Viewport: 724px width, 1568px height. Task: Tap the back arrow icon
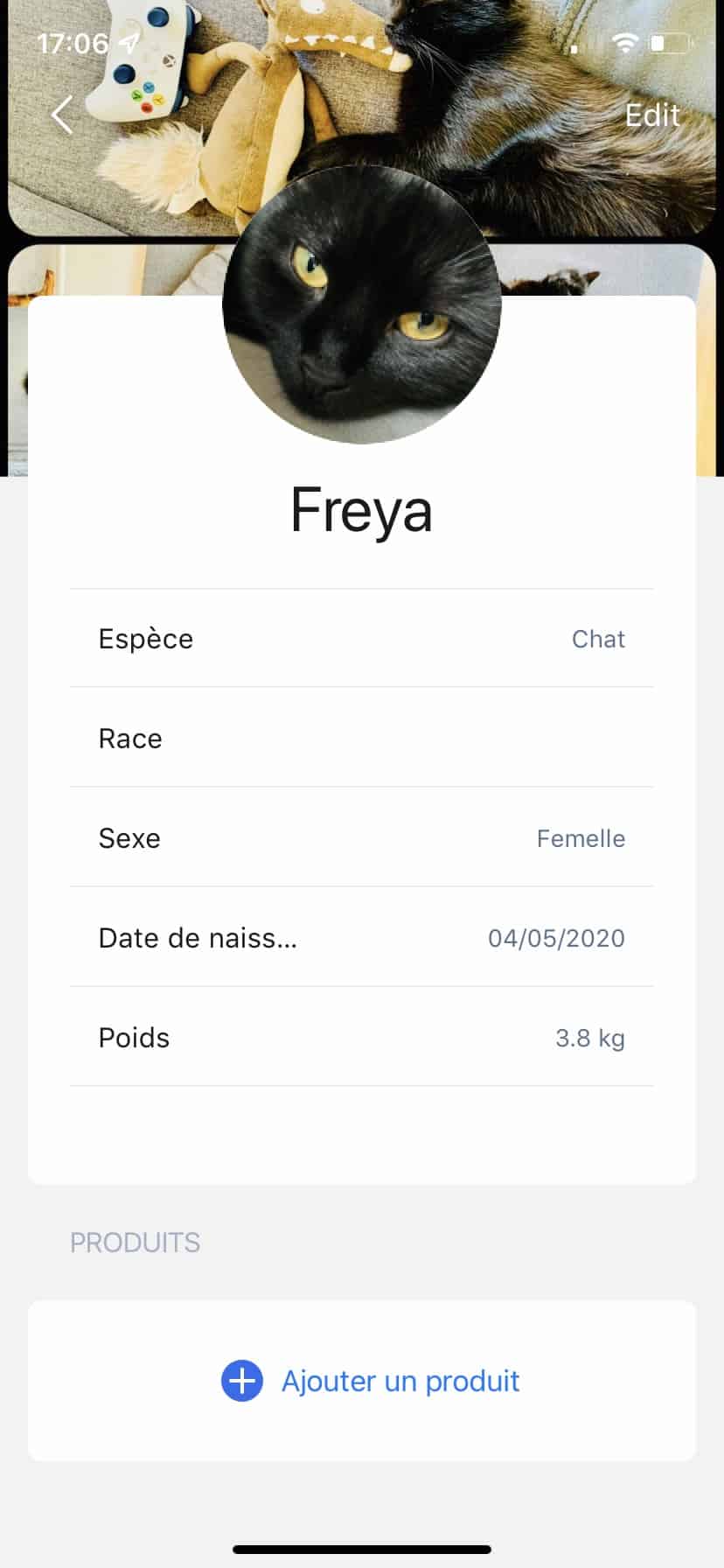pyautogui.click(x=62, y=115)
